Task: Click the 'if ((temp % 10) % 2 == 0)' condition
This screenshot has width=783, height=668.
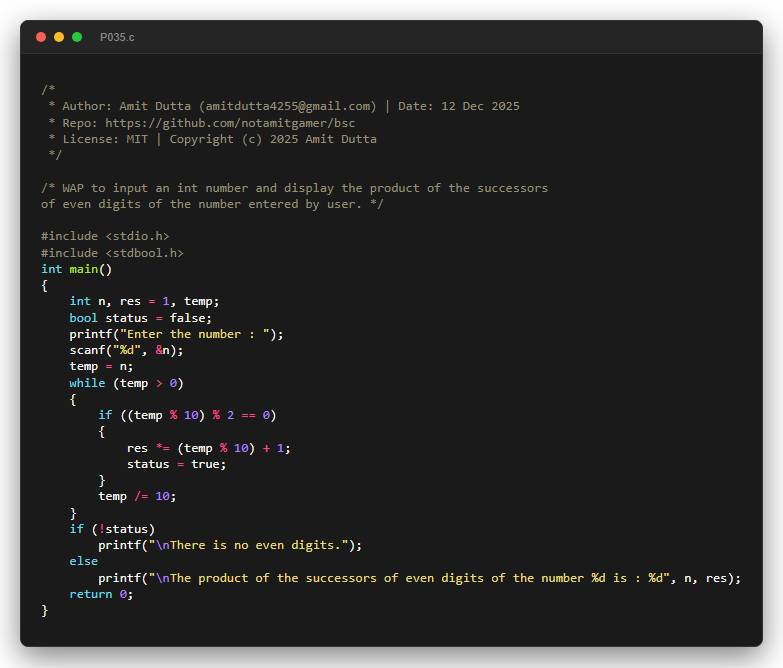Action: tap(187, 415)
